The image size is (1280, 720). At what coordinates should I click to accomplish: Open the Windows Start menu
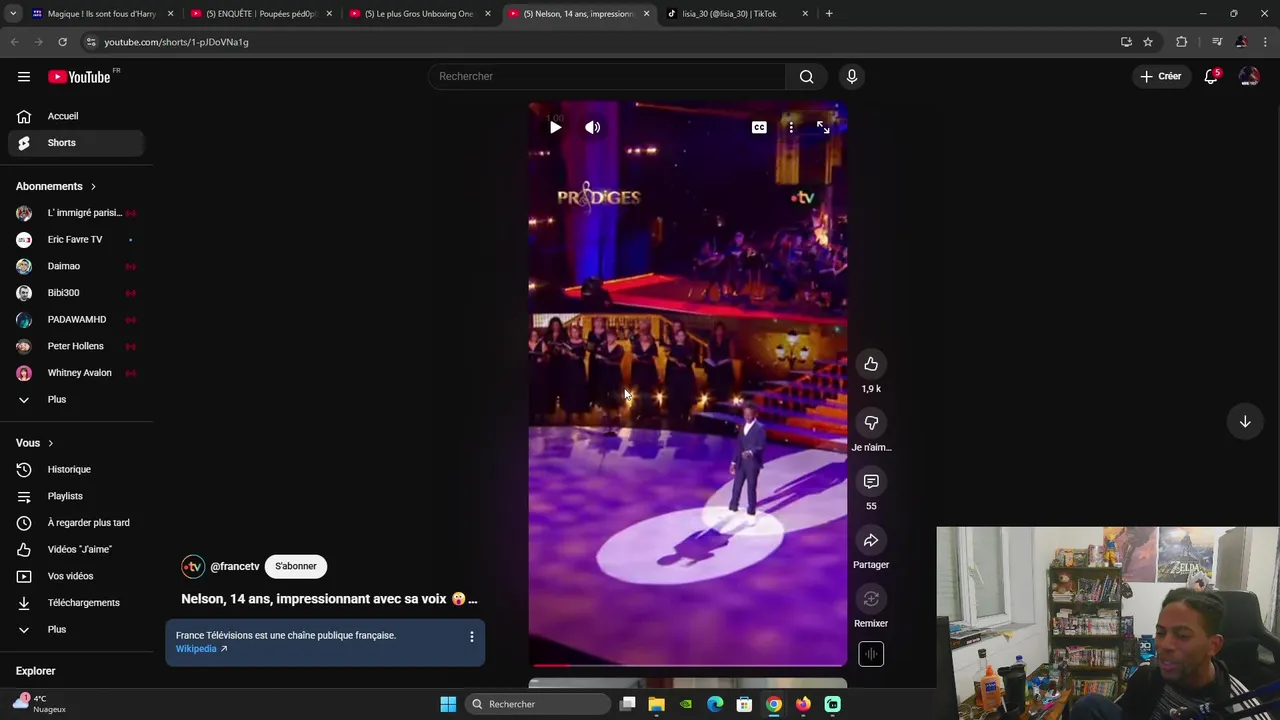pos(448,704)
